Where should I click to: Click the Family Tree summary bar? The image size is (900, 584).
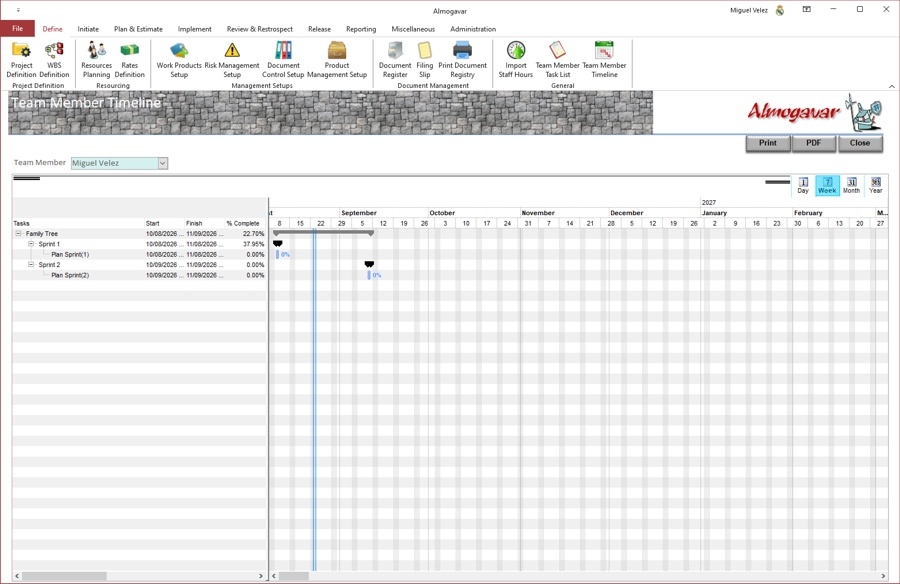(324, 233)
